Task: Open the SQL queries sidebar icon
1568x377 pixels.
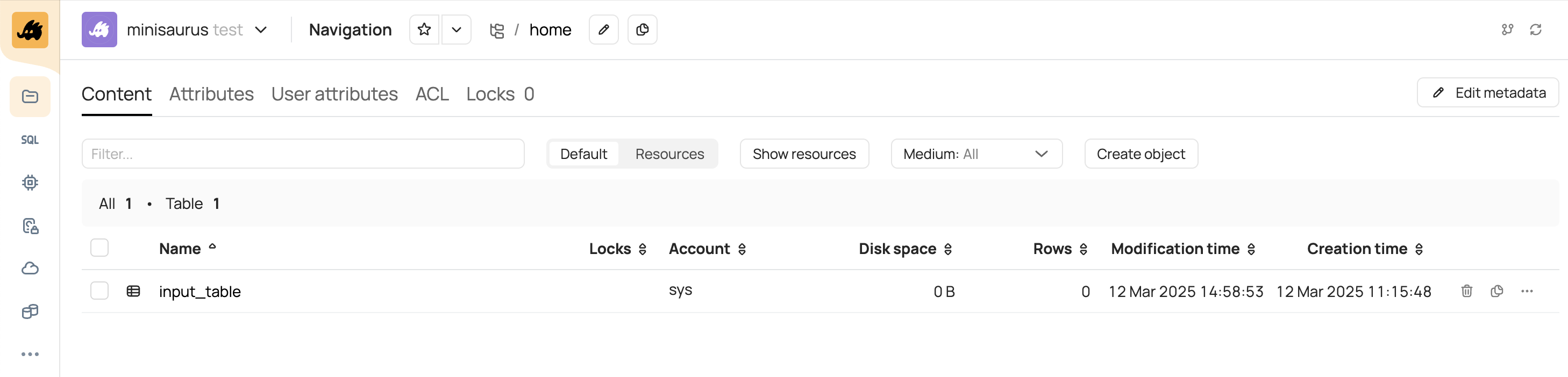Action: tap(30, 140)
